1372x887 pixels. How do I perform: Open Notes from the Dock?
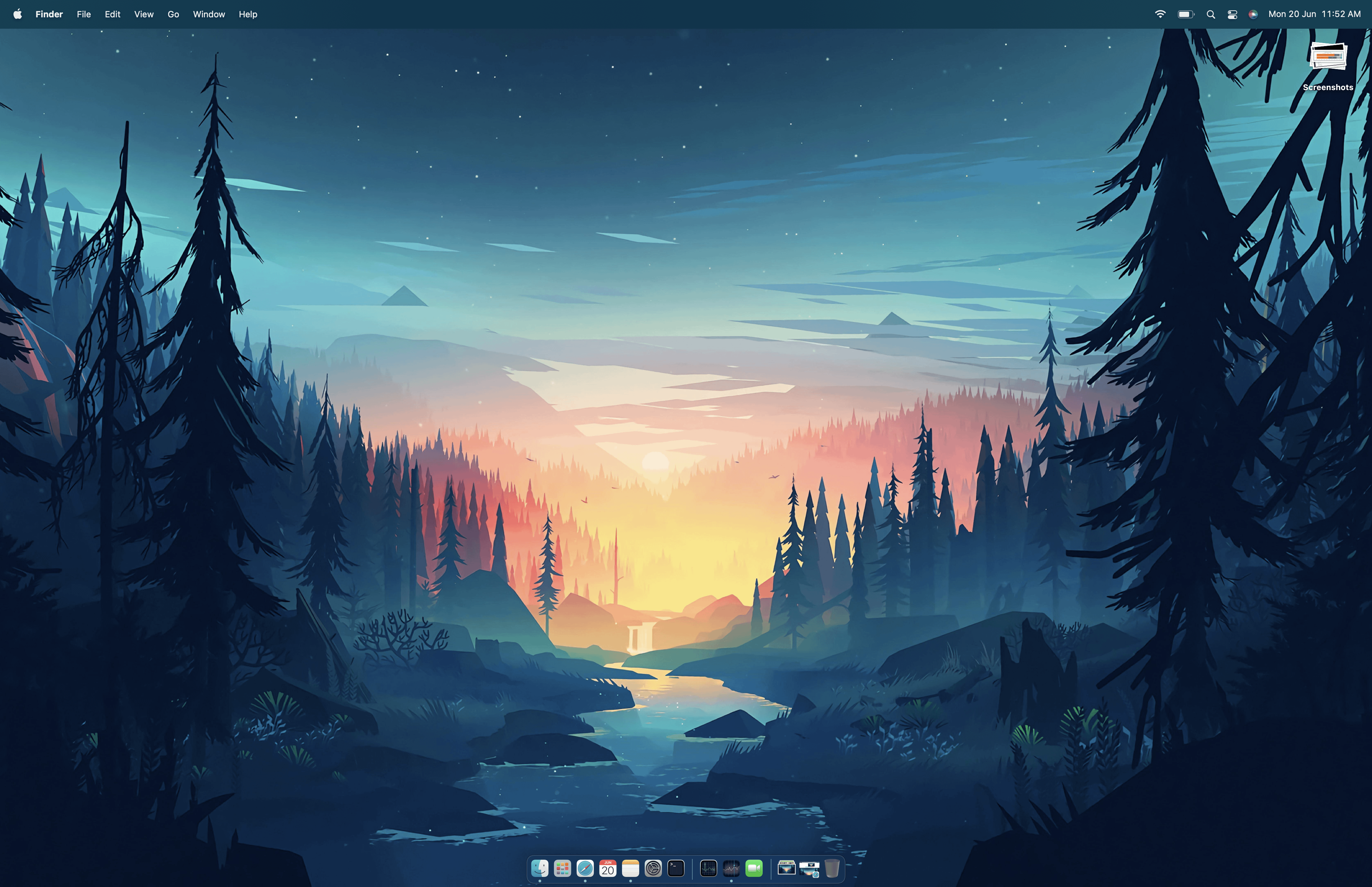630,869
